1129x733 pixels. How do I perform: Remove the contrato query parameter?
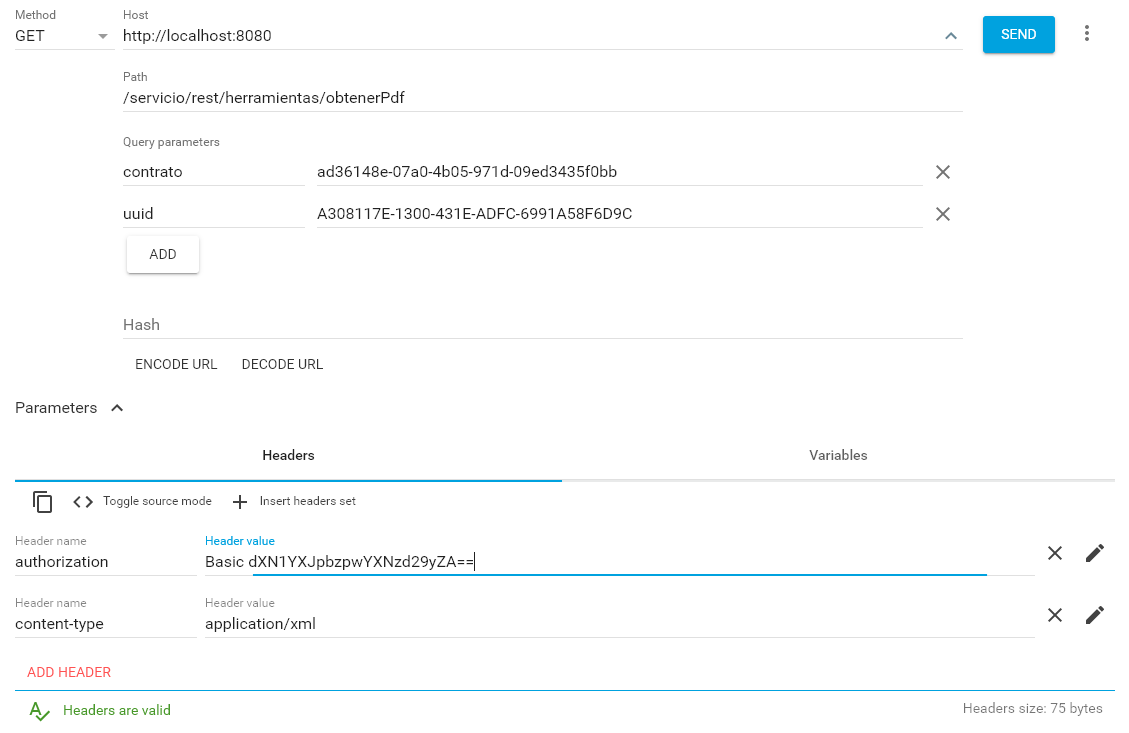942,171
